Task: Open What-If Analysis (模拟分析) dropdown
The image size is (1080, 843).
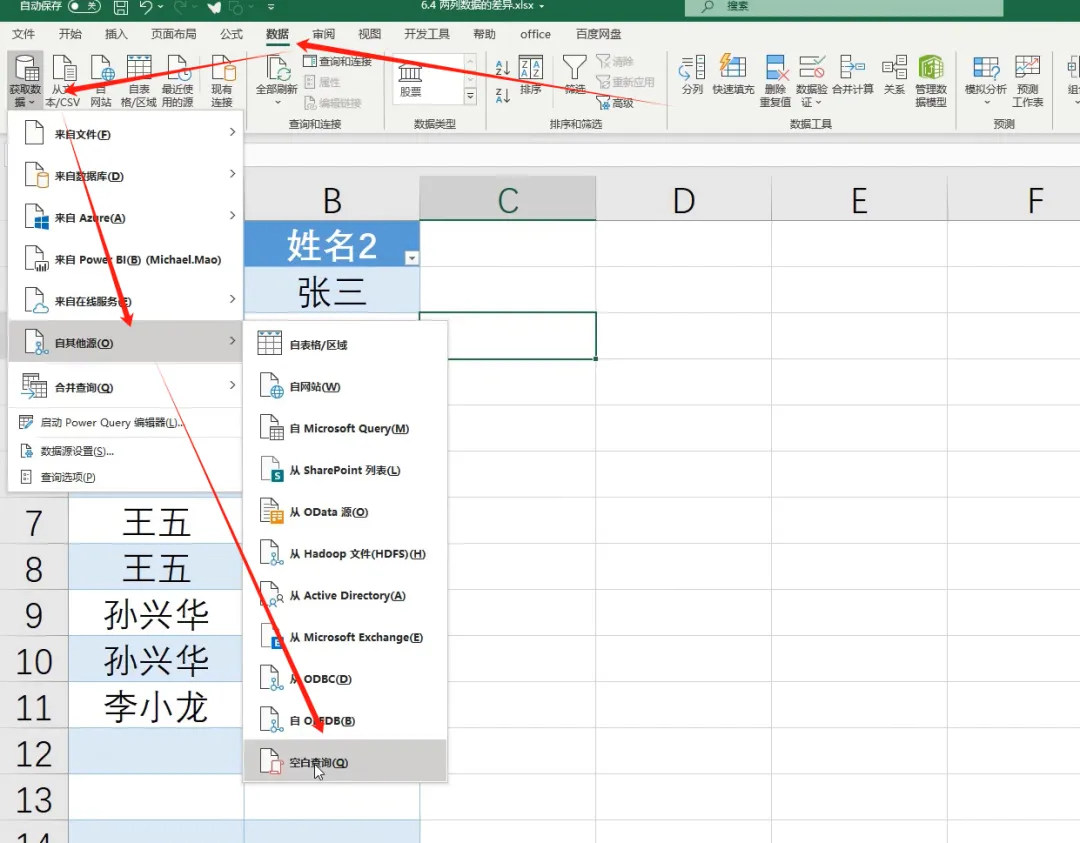Action: tap(986, 81)
